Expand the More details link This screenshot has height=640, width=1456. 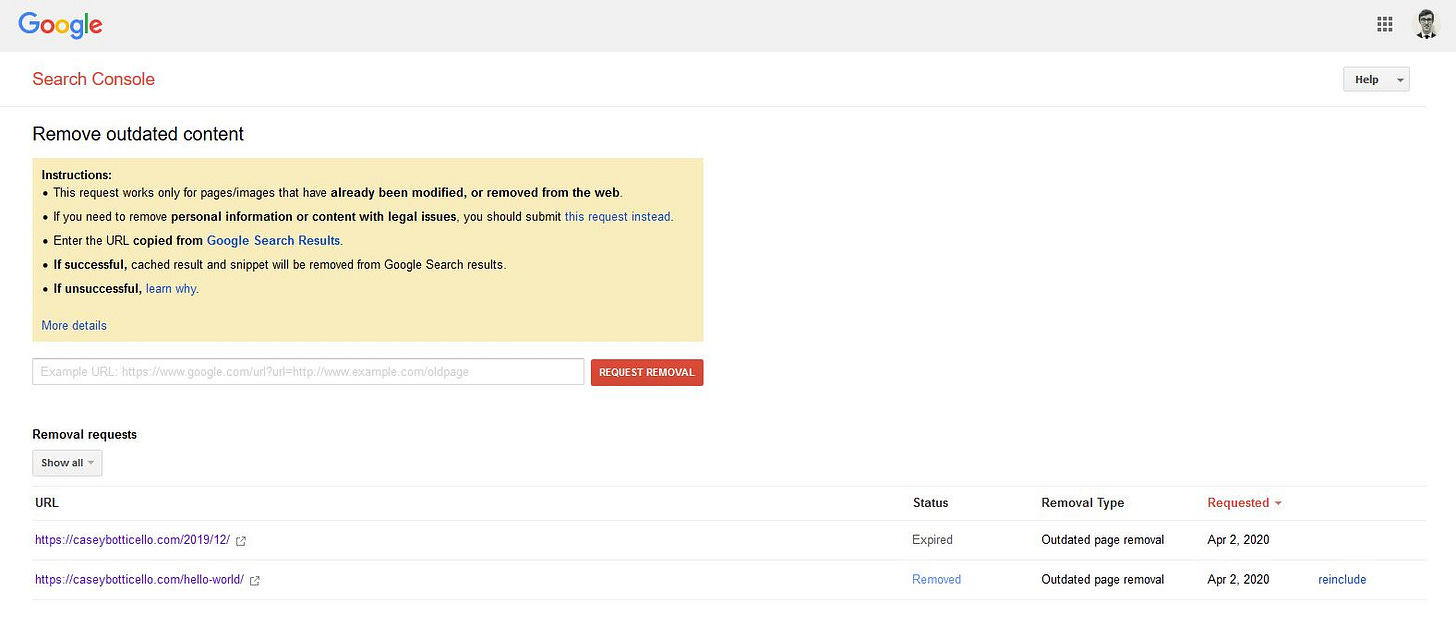(74, 325)
